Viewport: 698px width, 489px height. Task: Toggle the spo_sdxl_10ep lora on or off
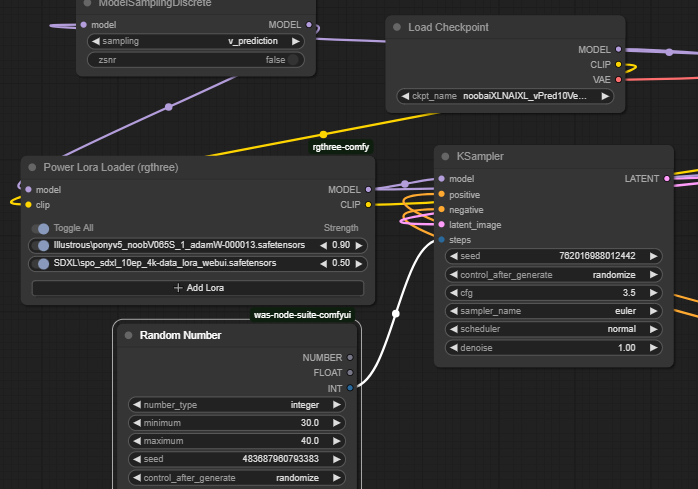tap(41, 264)
